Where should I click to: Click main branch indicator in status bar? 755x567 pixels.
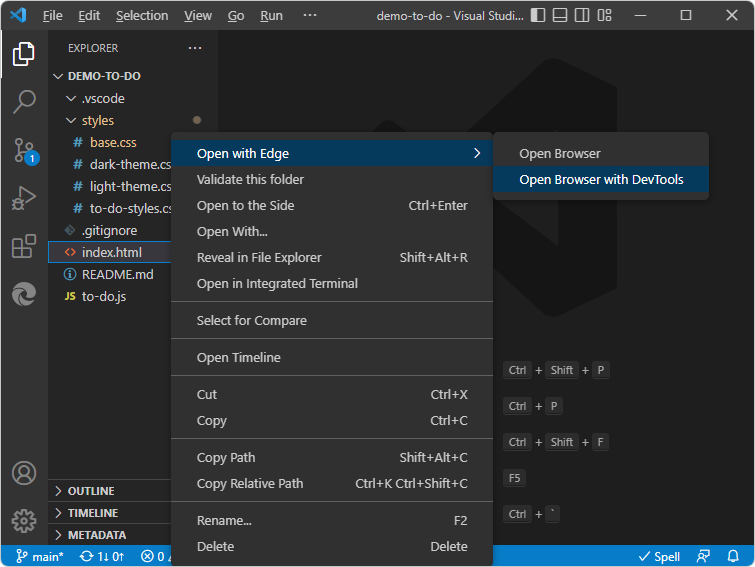click(39, 556)
